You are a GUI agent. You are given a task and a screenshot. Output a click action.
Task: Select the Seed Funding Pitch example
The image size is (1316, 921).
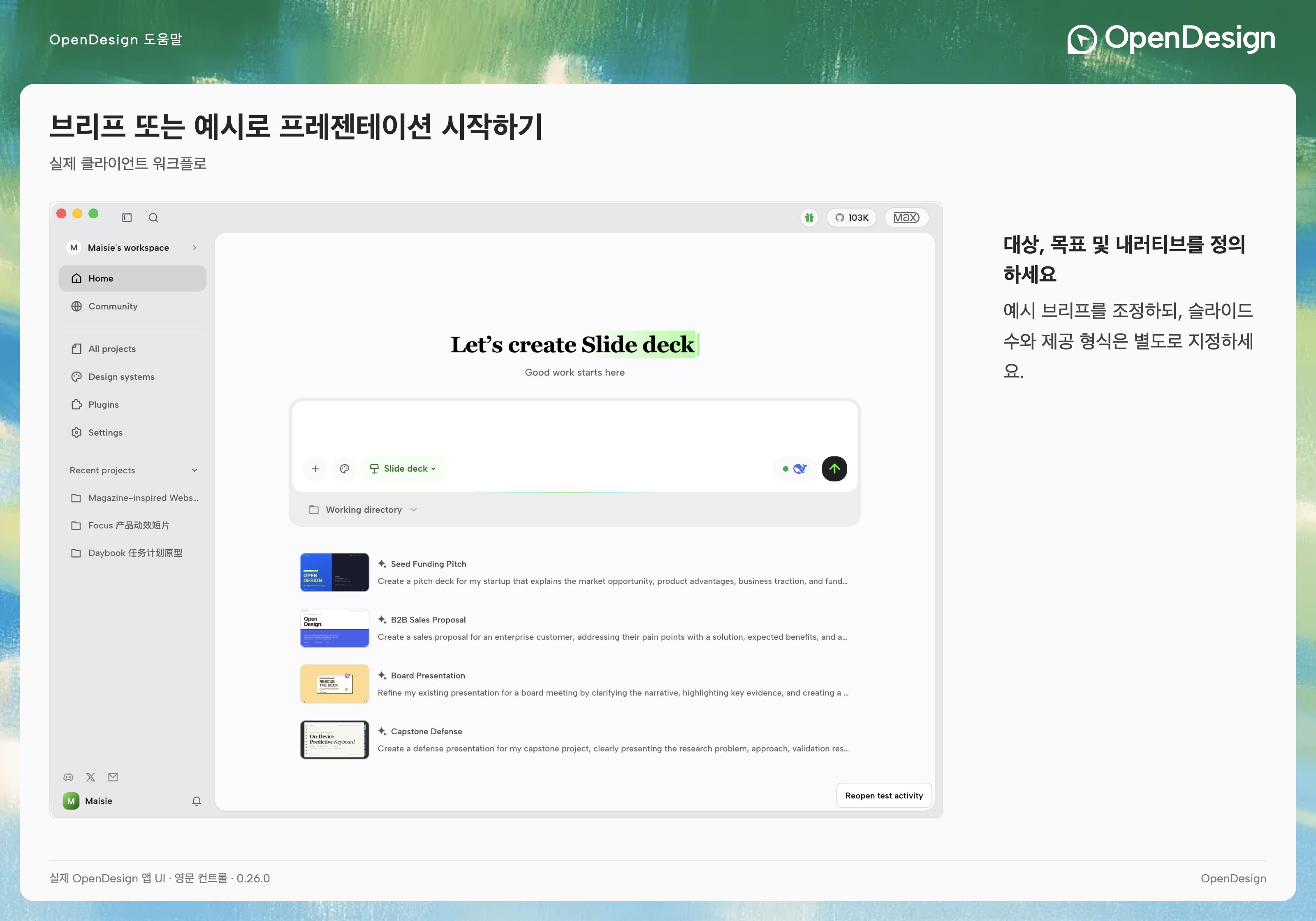[x=575, y=572]
